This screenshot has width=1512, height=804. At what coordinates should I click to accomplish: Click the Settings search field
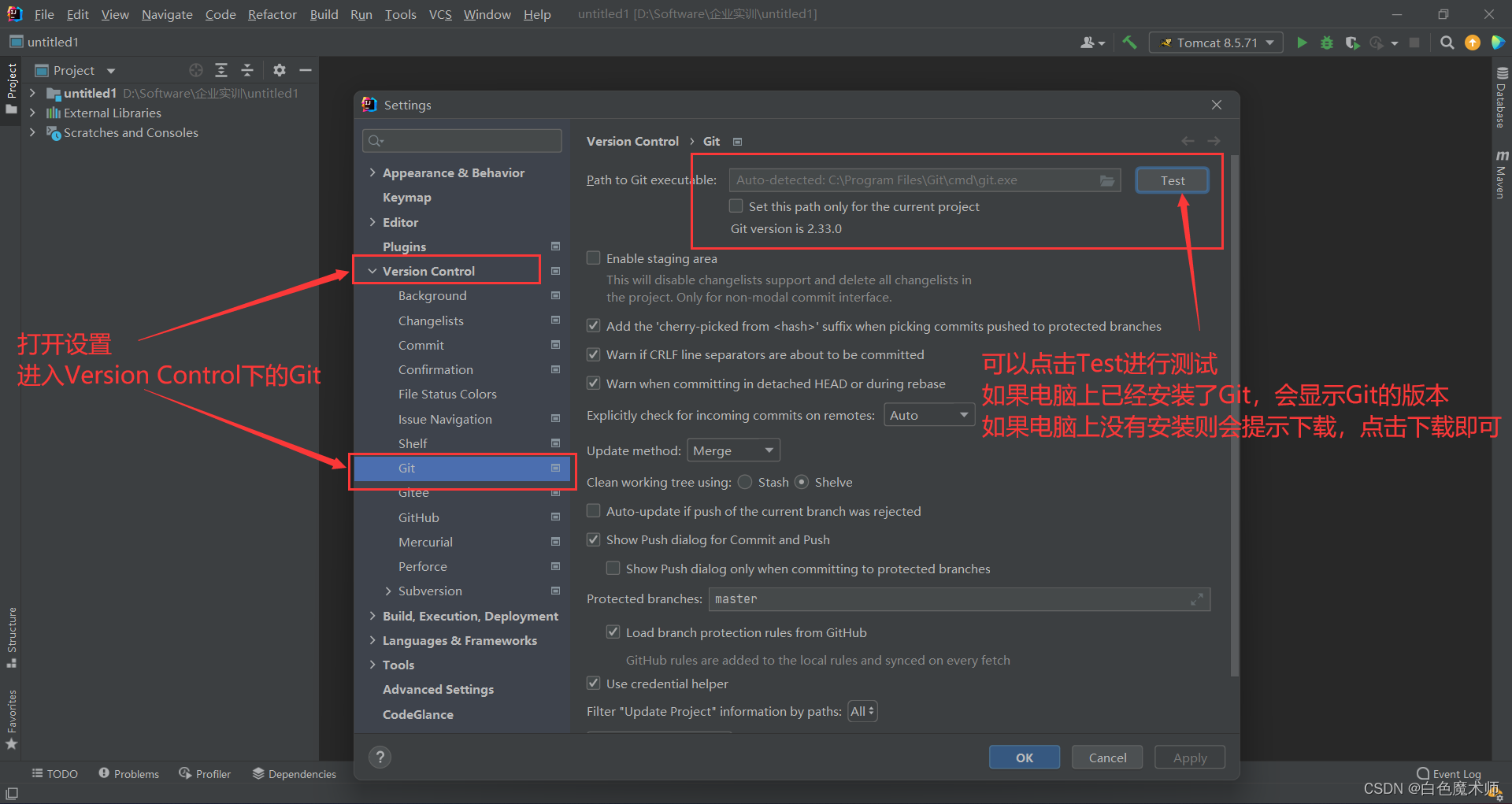click(x=462, y=141)
